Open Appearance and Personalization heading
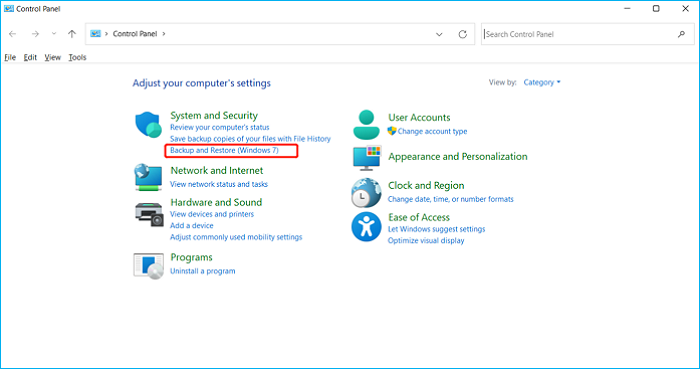Viewport: 700px width, 369px height. tap(458, 157)
